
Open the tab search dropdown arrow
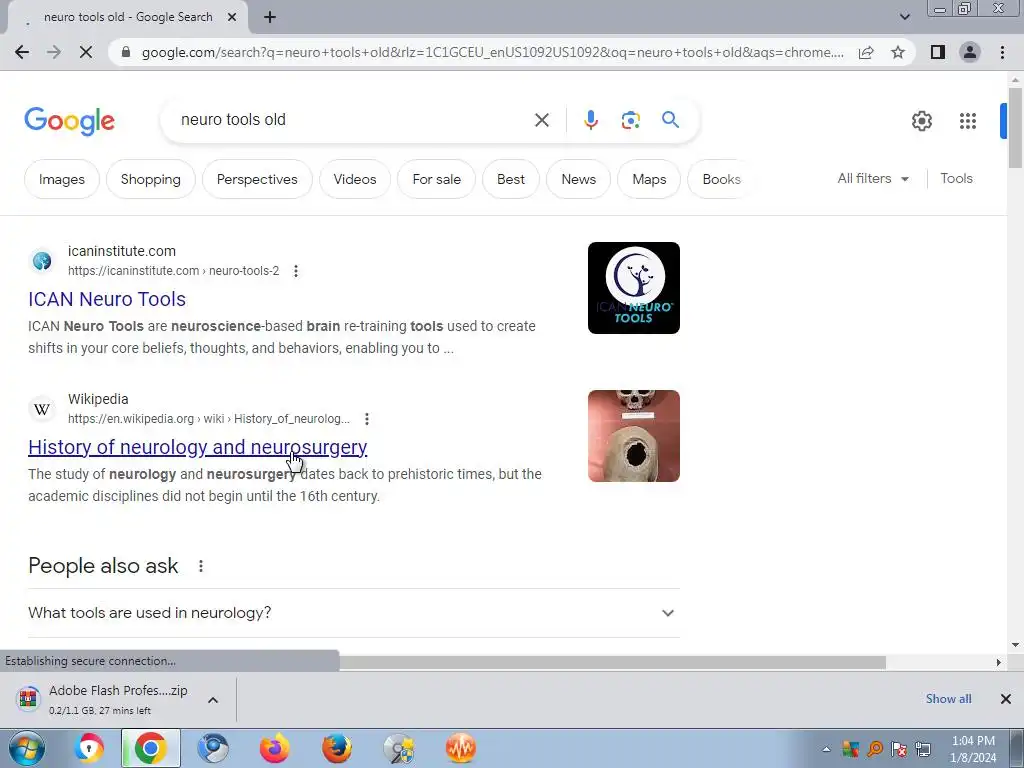[x=904, y=17]
